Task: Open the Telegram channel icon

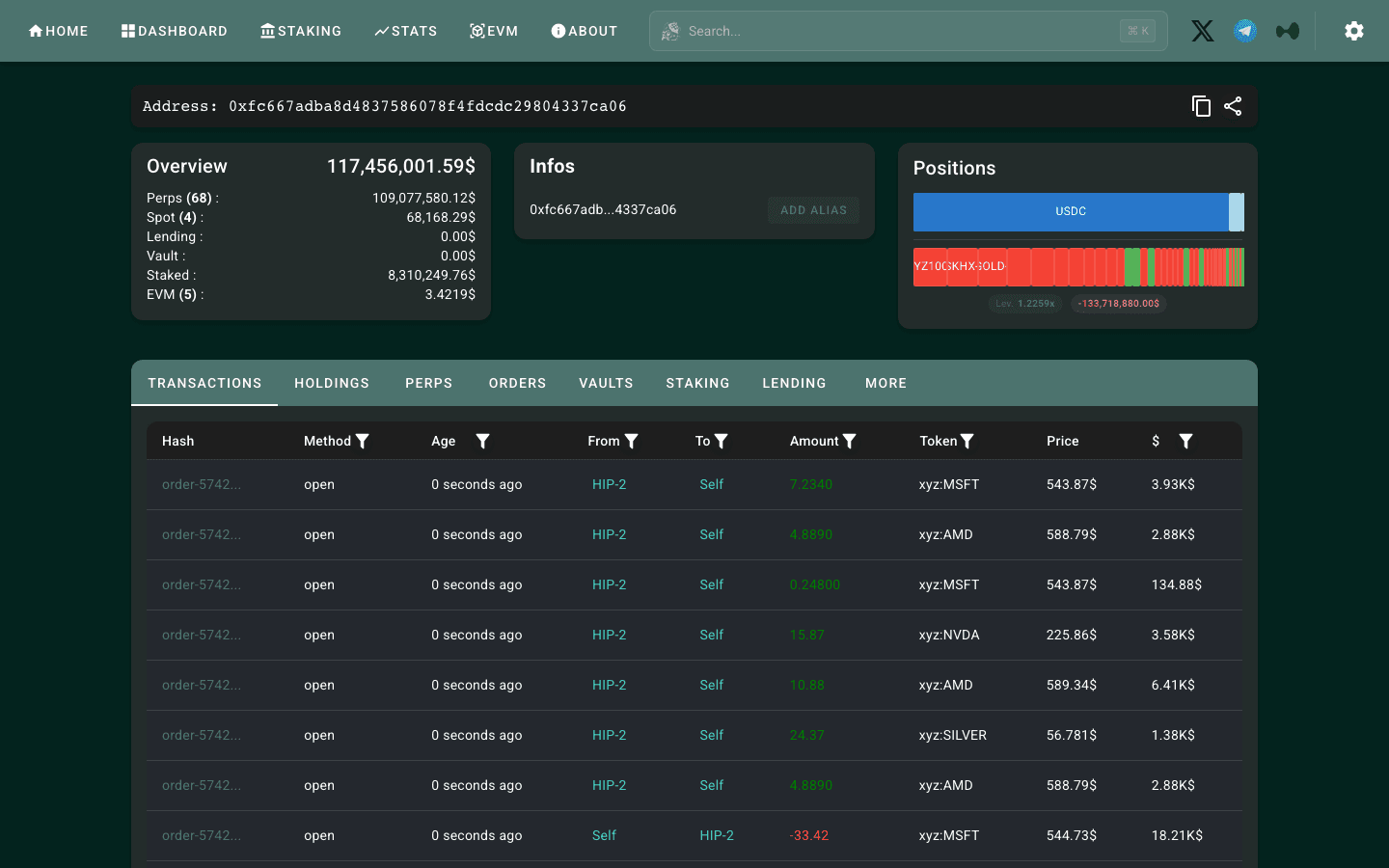Action: click(x=1245, y=31)
